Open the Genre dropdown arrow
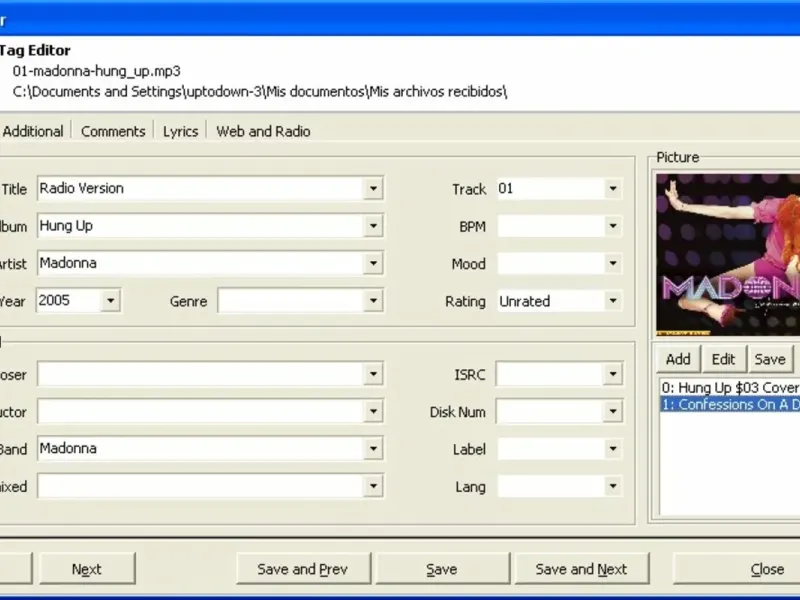Image resolution: width=800 pixels, height=600 pixels. coord(373,301)
